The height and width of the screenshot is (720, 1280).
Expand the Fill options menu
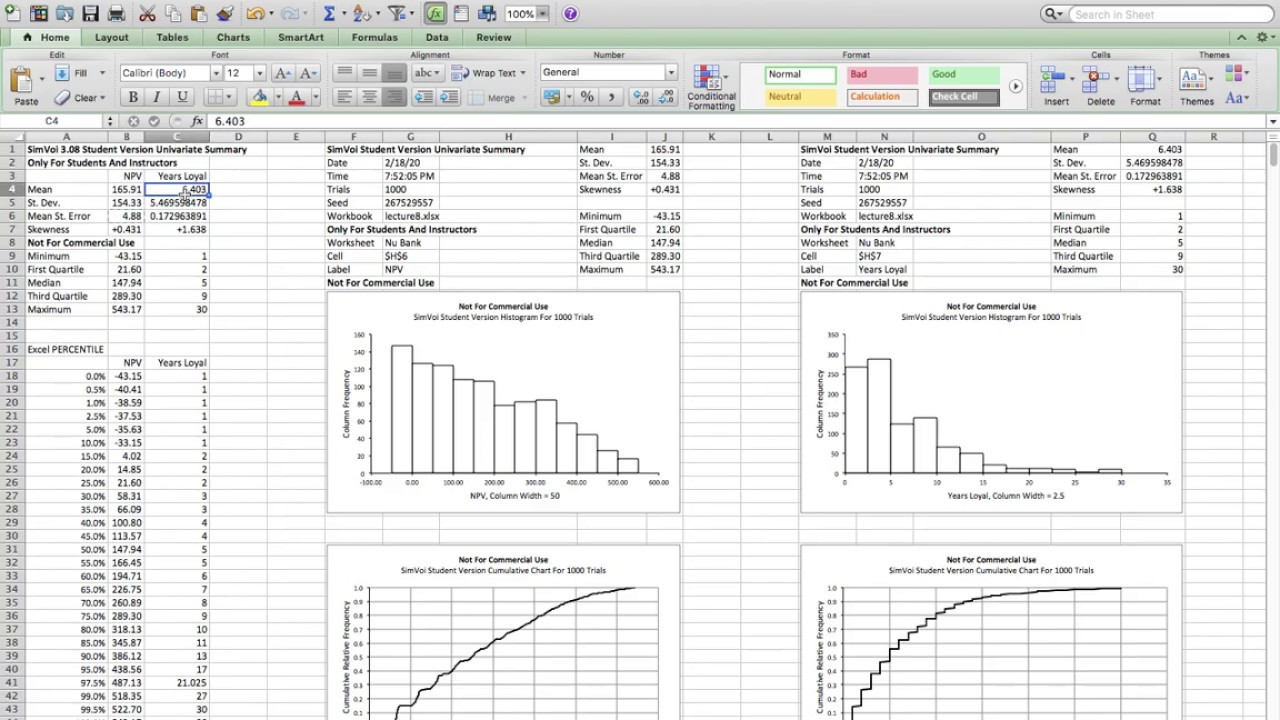click(x=102, y=73)
